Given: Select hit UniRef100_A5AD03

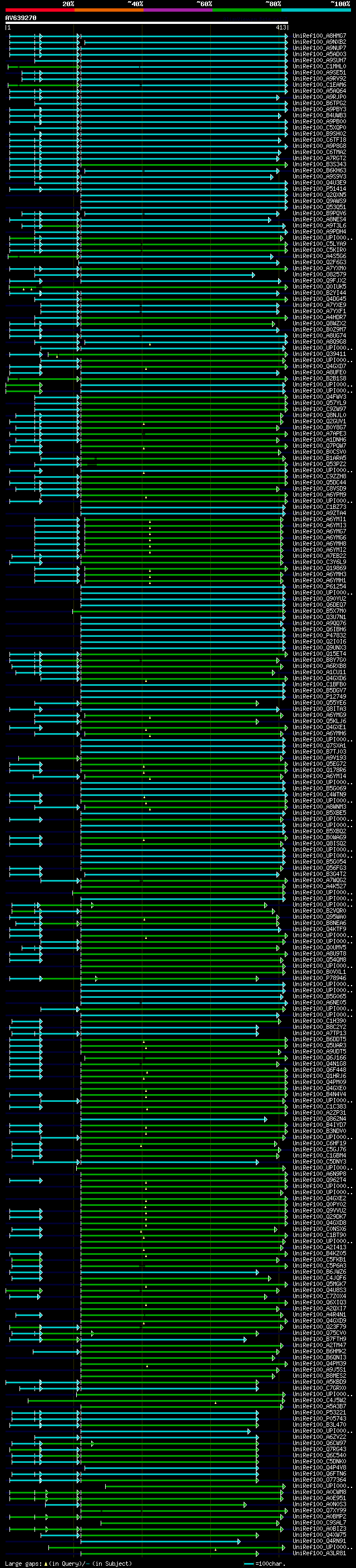Looking at the screenshot, I should [x=319, y=54].
